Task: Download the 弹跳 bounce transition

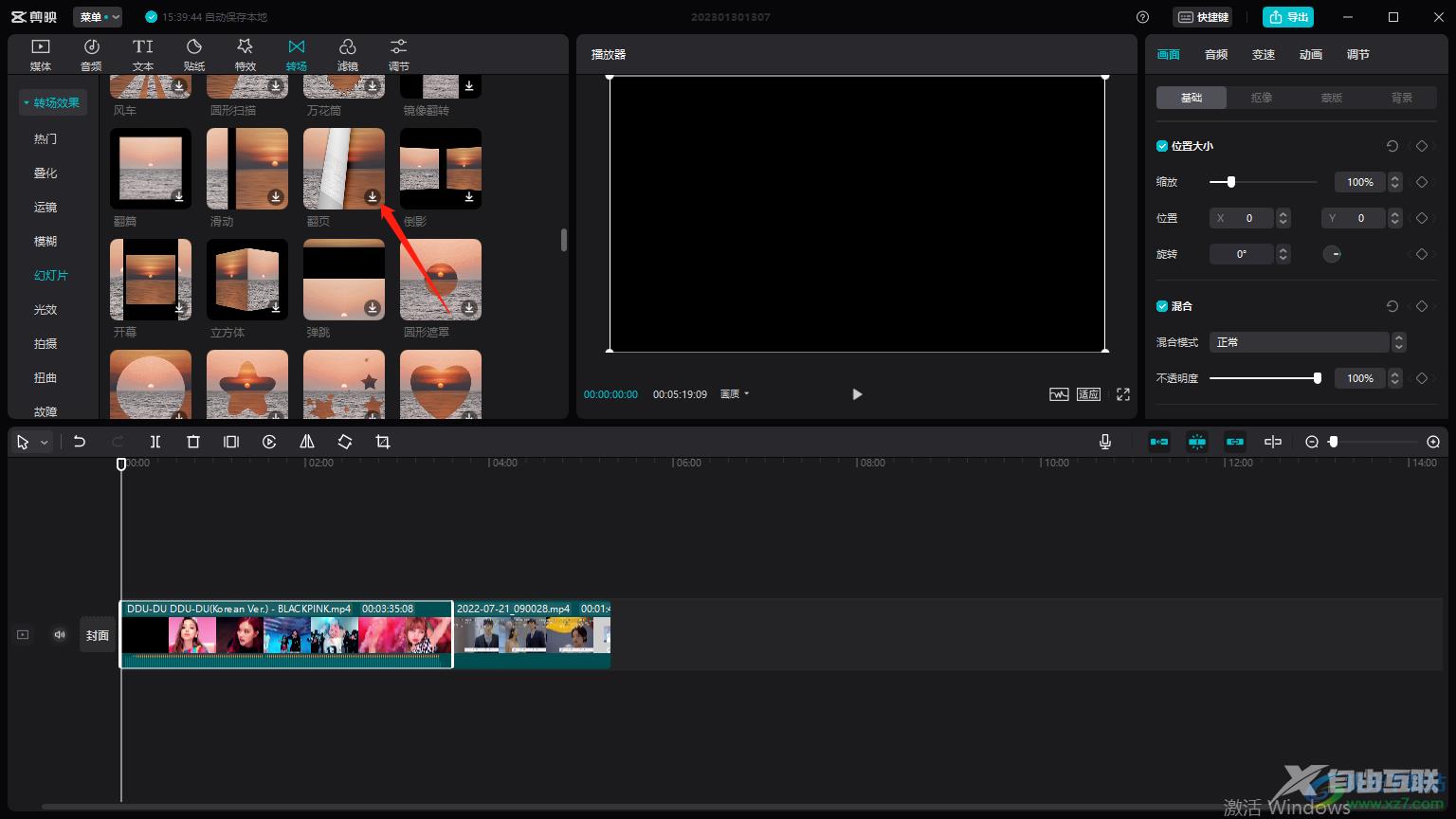Action: [373, 307]
